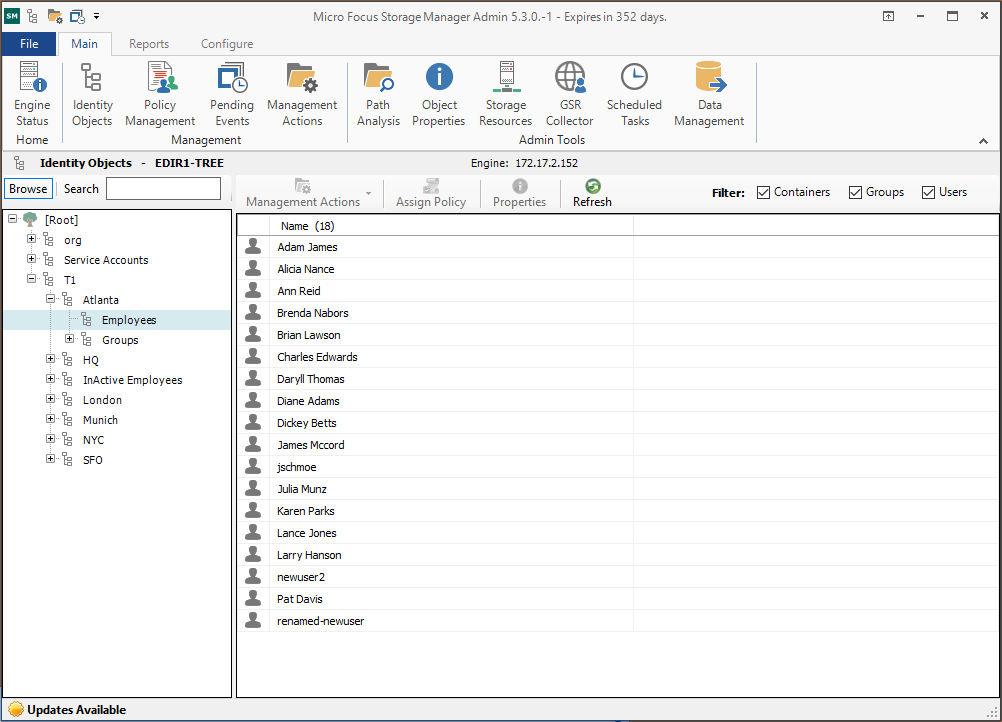Open Pending Events in the ribbon
The image size is (1002, 722).
click(x=232, y=94)
